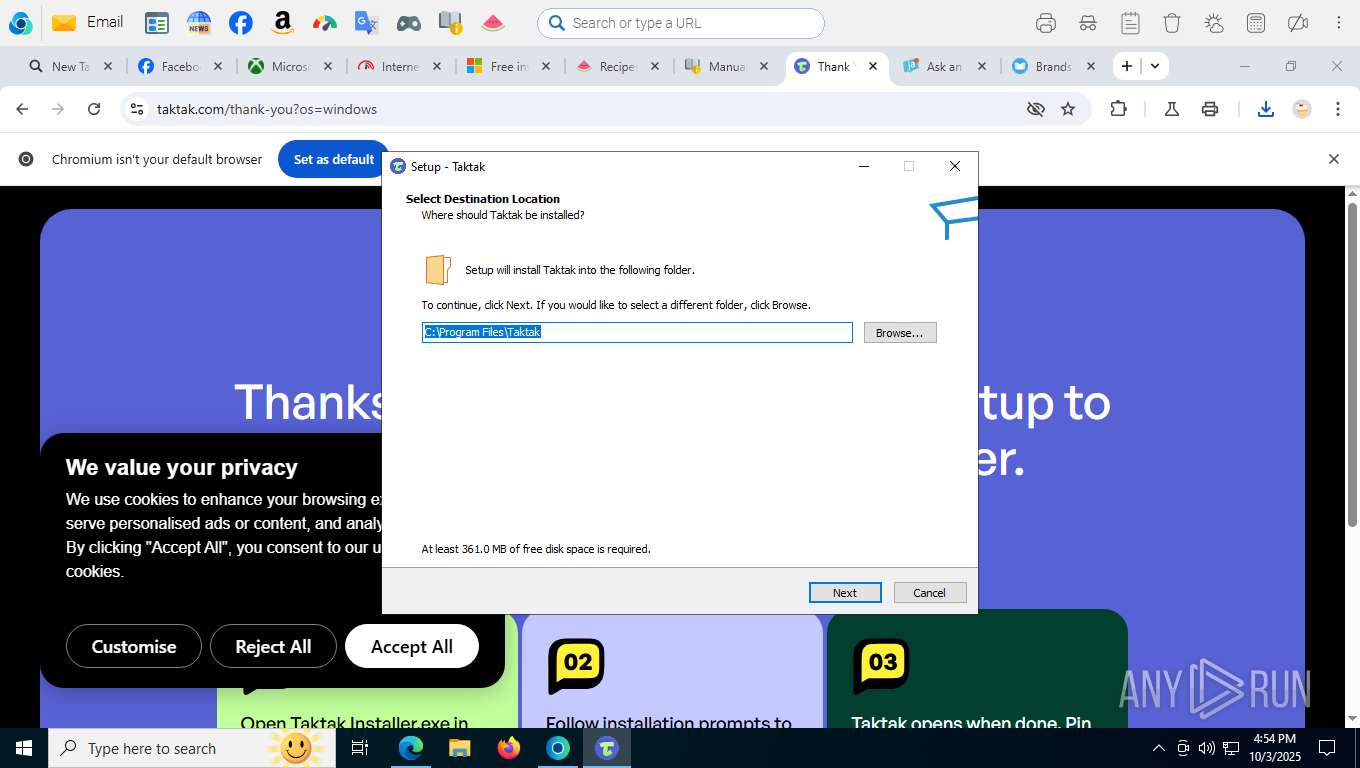The height and width of the screenshot is (768, 1360).
Task: Click the print icon beside address bar
Action: point(1210,109)
